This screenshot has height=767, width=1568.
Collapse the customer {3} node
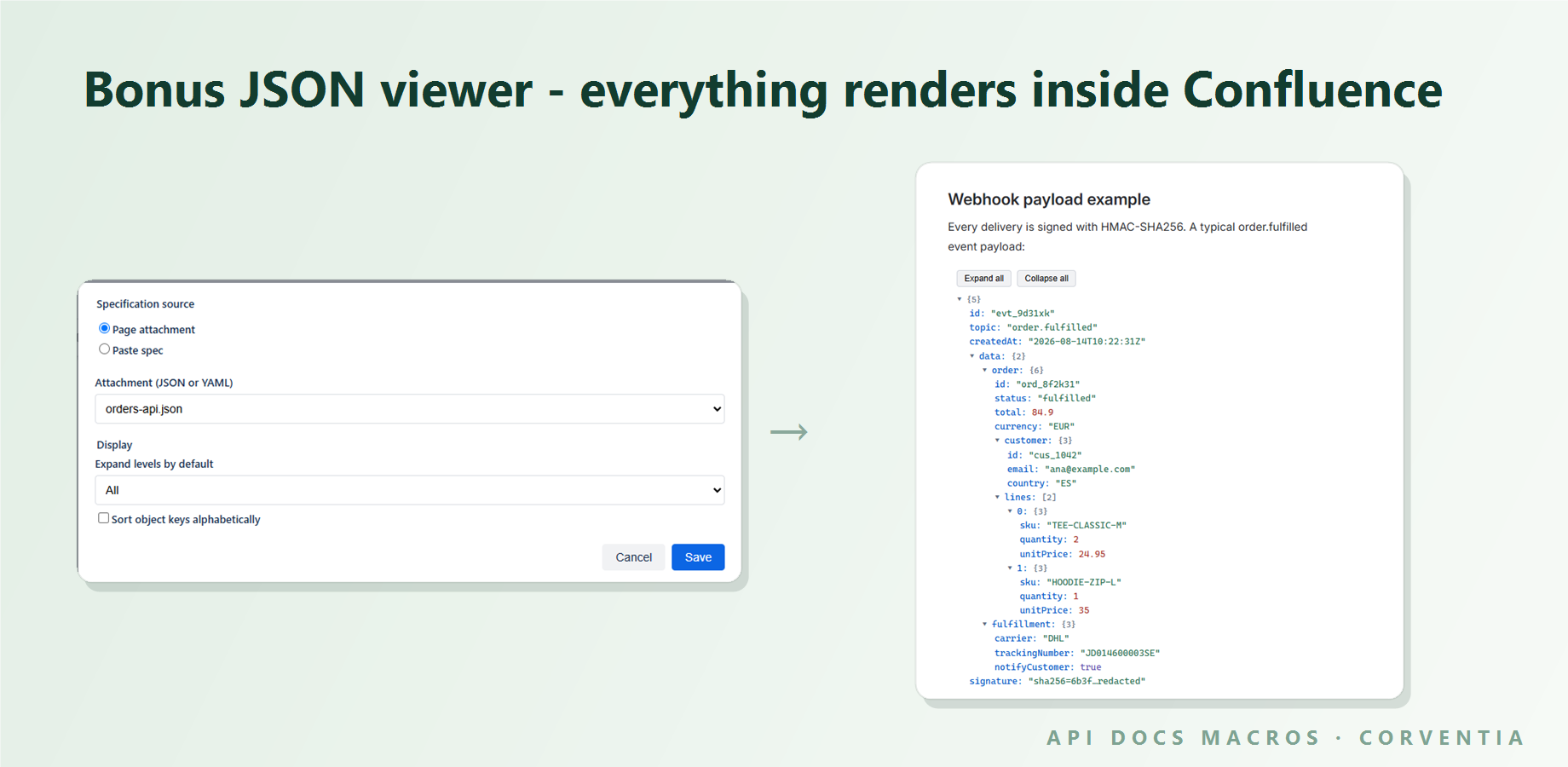(x=998, y=441)
